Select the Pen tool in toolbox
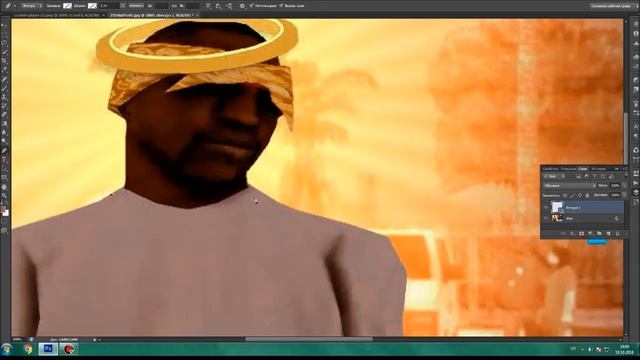Screen dimensions: 640x360 [x=4, y=151]
